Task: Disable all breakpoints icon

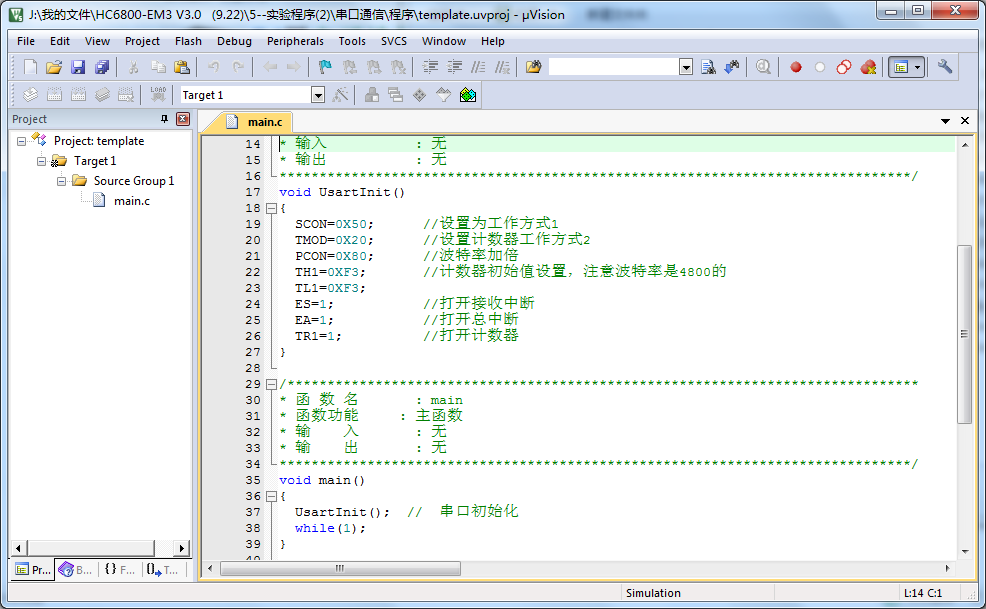Action: [x=844, y=67]
